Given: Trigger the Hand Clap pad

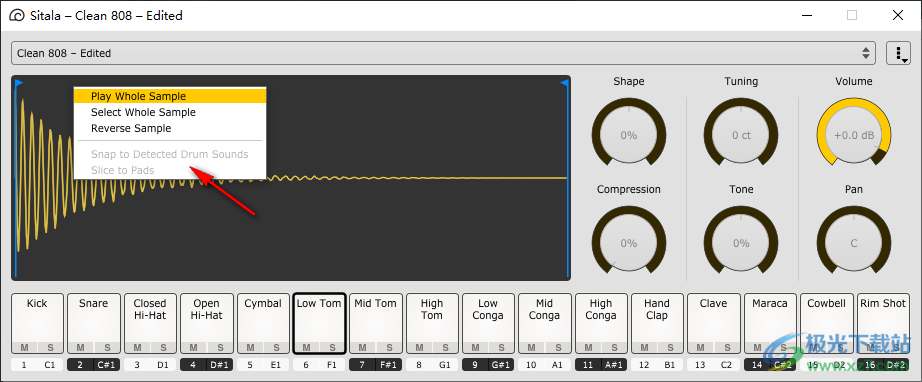Looking at the screenshot, I should pyautogui.click(x=657, y=317).
